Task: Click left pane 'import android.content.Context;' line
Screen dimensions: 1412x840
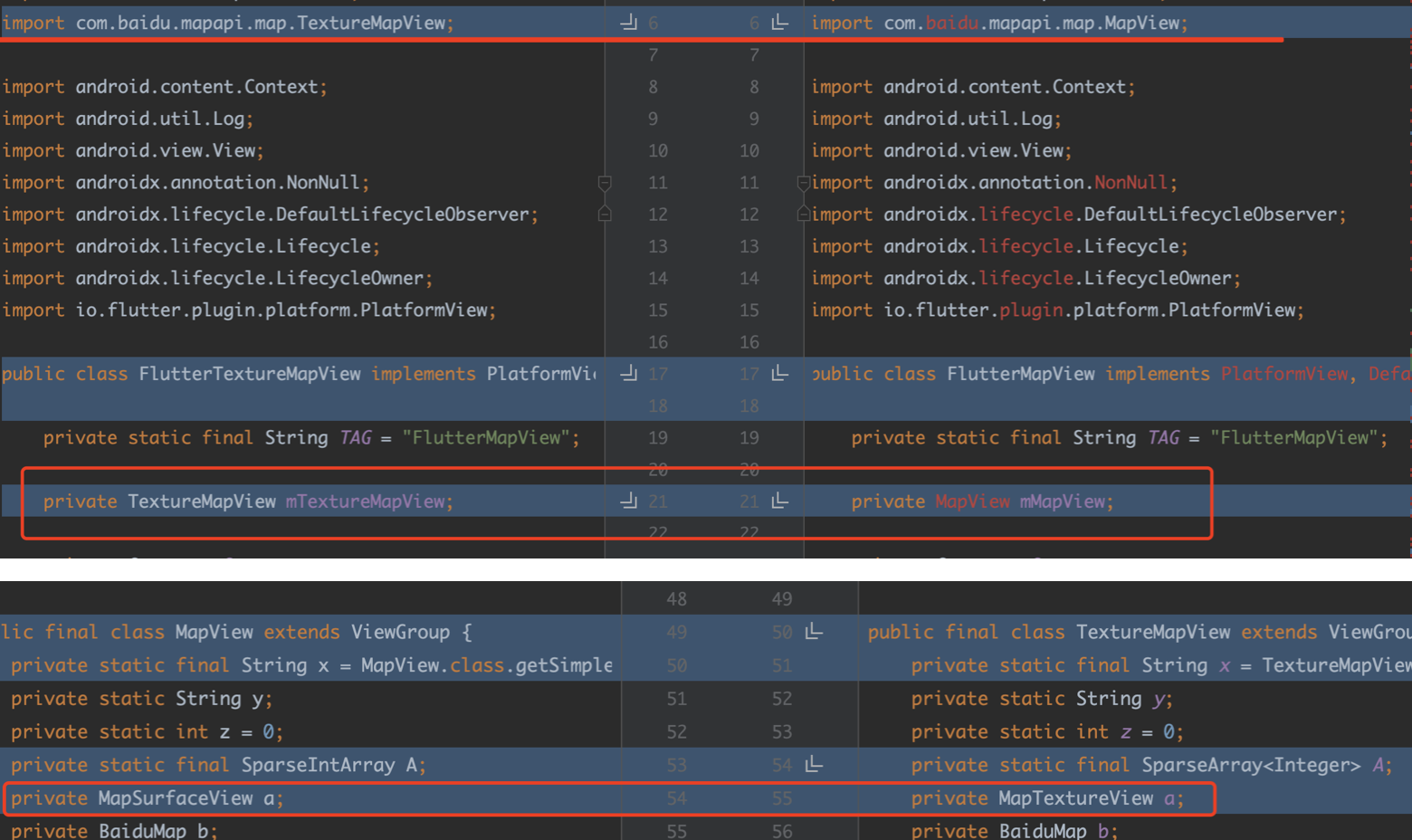Action: [x=165, y=87]
